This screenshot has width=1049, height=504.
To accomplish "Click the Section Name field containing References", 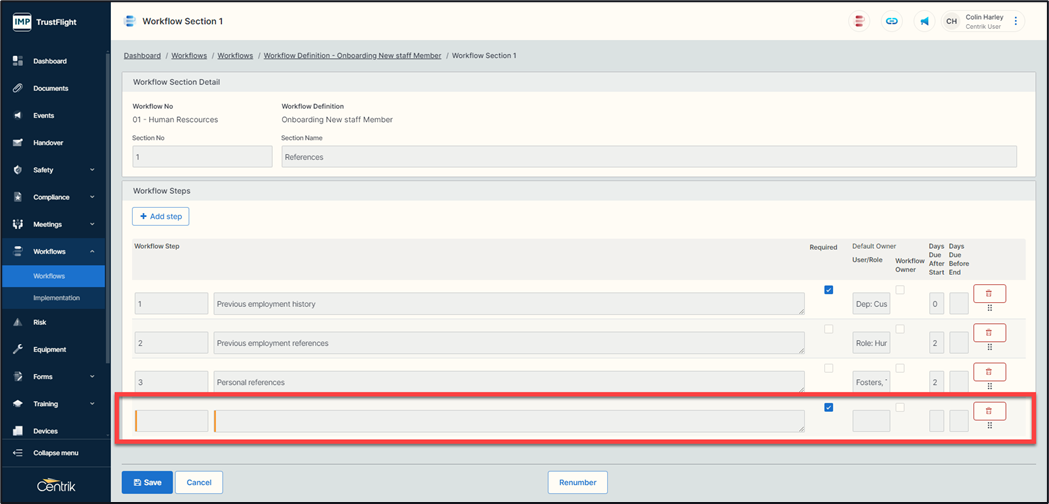I will tap(648, 157).
